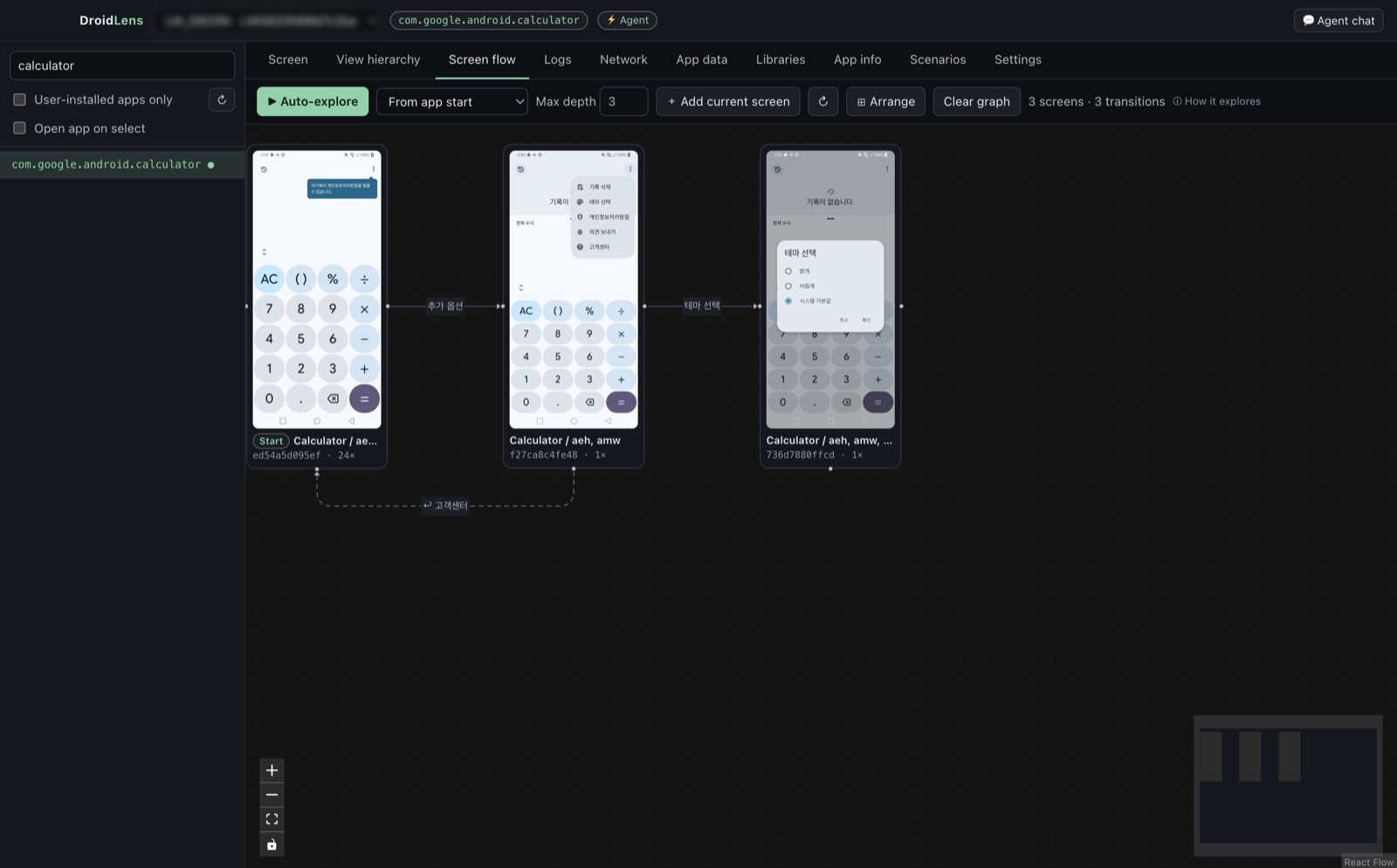Screen dimensions: 1397x868
Task: Open the Network tab
Action: 623,59
